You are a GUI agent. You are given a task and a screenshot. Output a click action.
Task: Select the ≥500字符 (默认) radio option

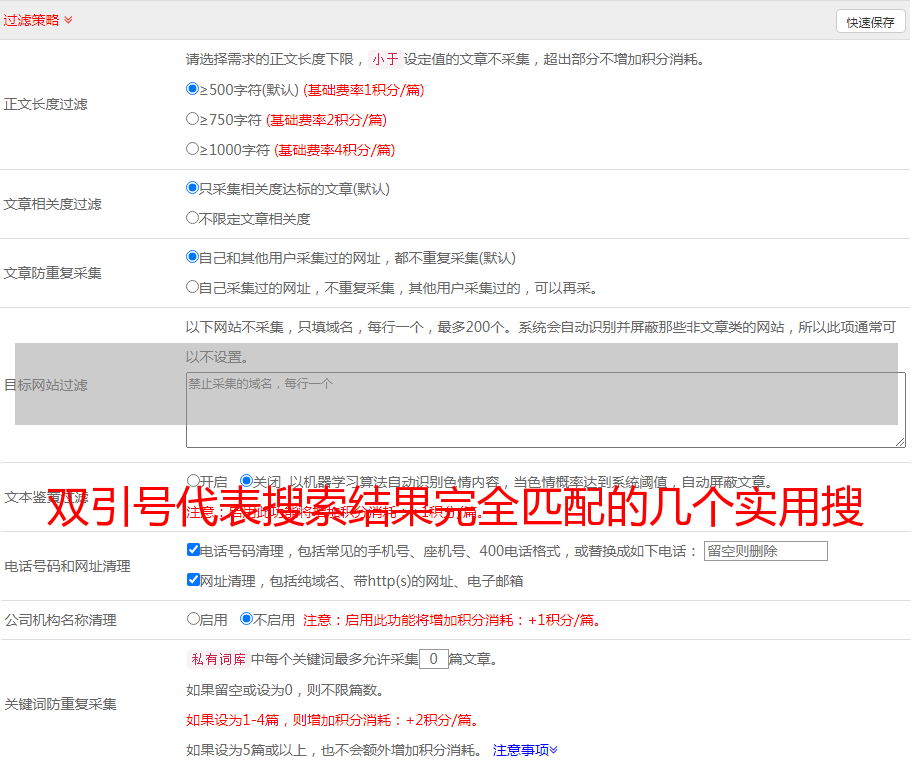192,88
